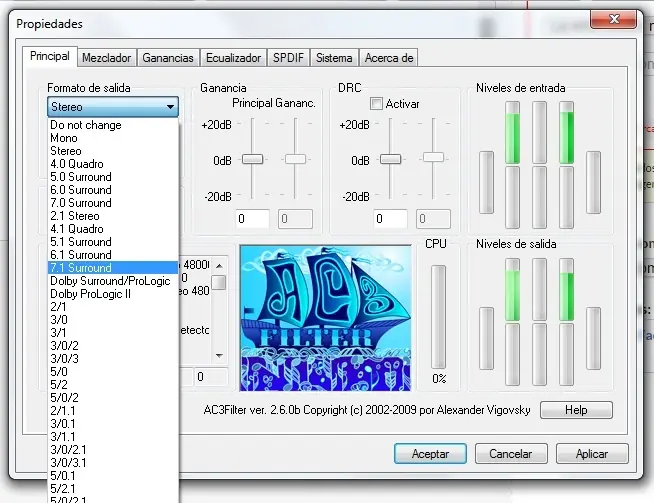Focus the DRC value input field
The image size is (654, 503).
(x=390, y=219)
